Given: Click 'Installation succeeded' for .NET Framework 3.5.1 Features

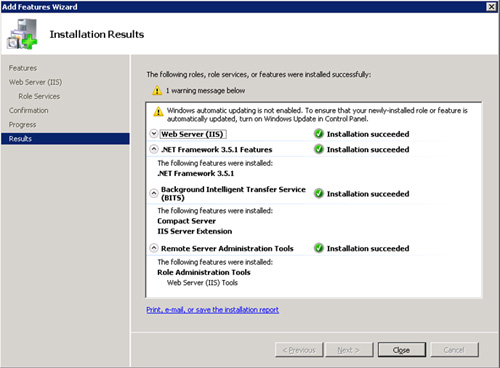Looking at the screenshot, I should point(368,149).
